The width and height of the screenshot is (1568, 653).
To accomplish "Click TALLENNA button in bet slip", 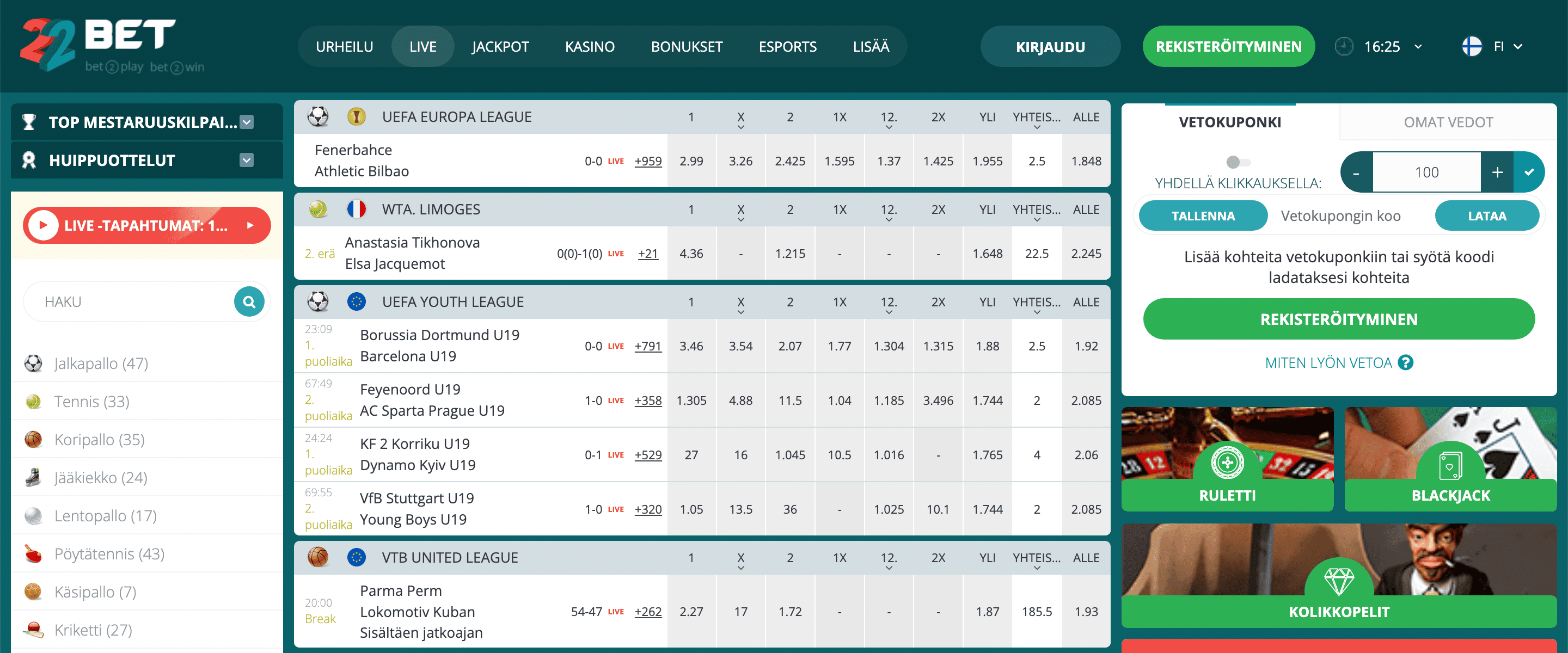I will [1203, 216].
